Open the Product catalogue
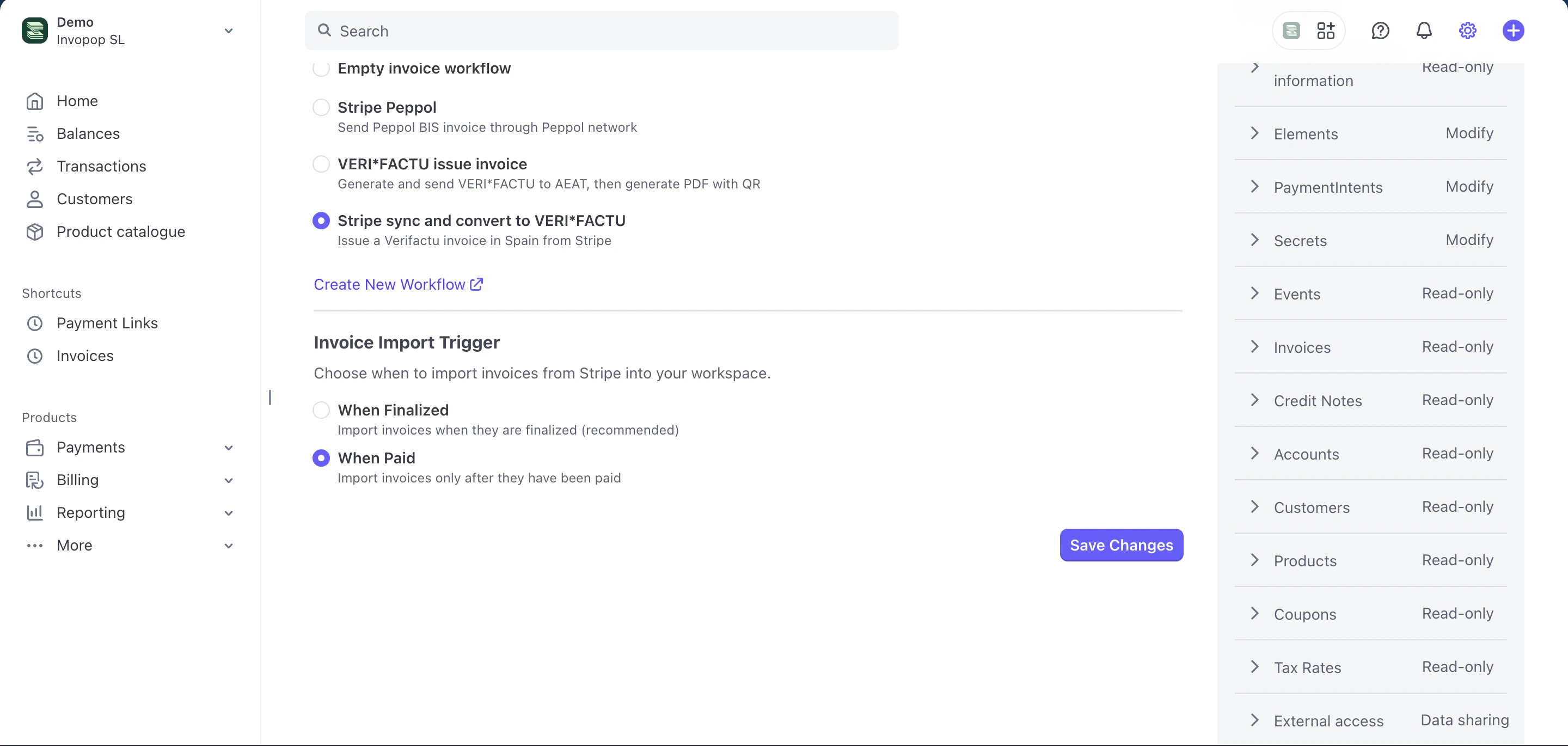This screenshot has width=1568, height=746. [120, 231]
